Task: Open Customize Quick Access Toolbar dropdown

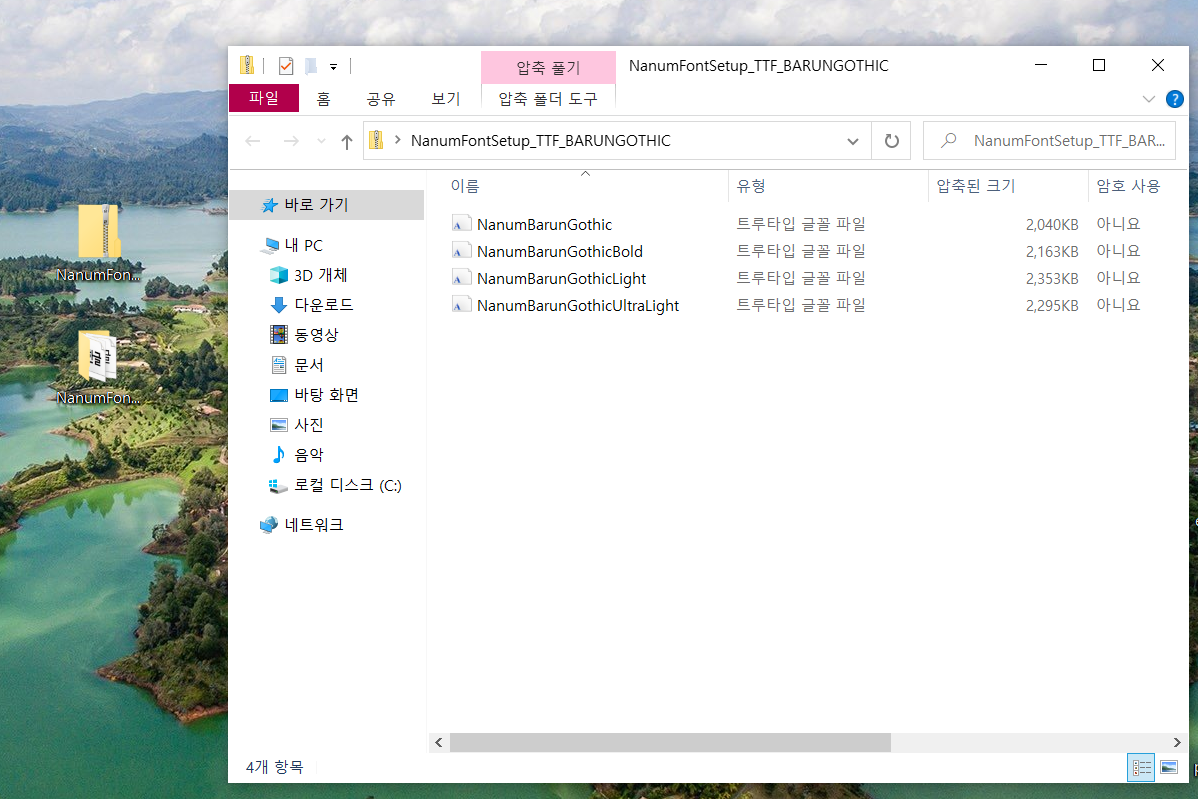Action: point(333,67)
